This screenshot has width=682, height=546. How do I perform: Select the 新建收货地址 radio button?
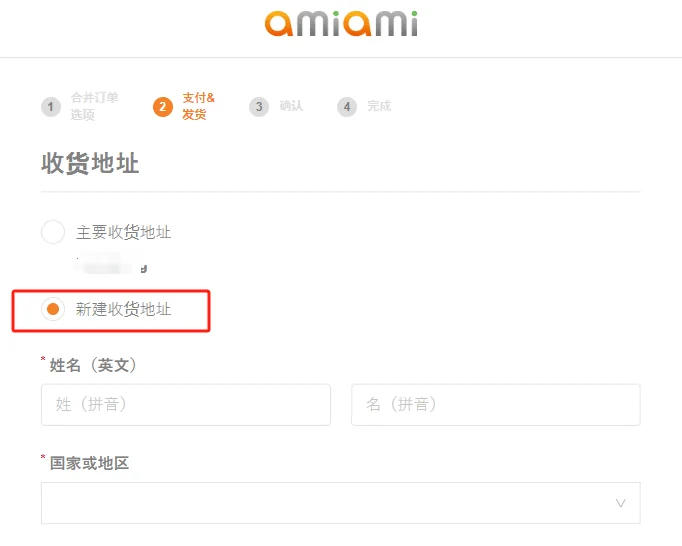[x=53, y=309]
